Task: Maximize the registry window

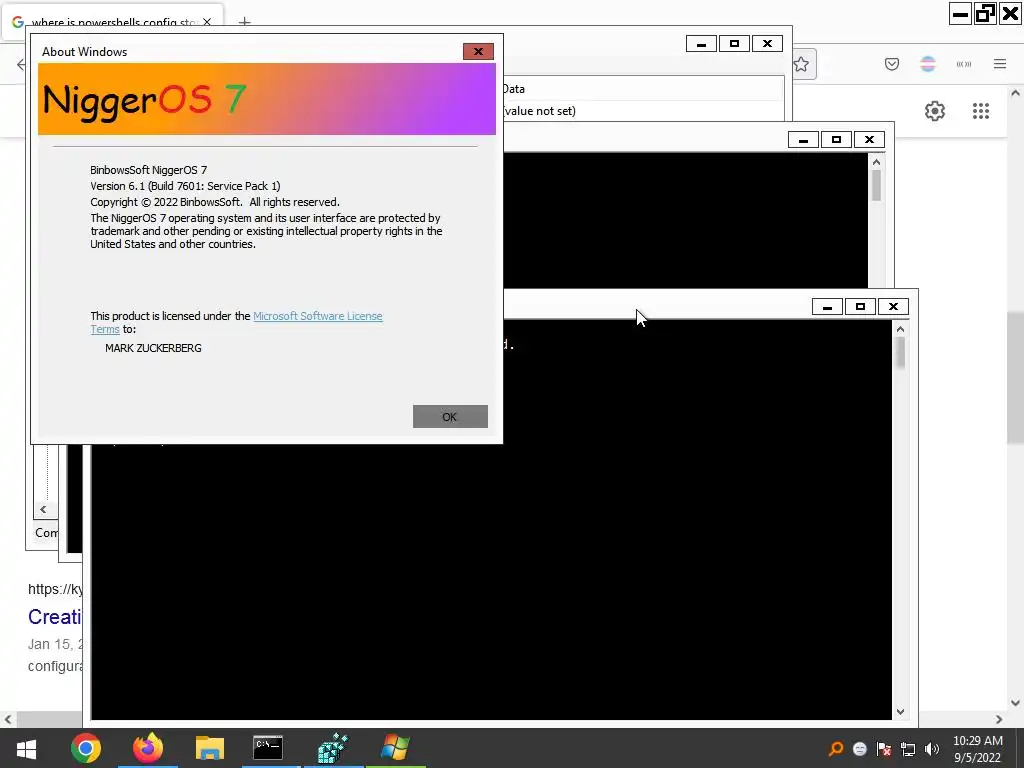Action: 734,44
